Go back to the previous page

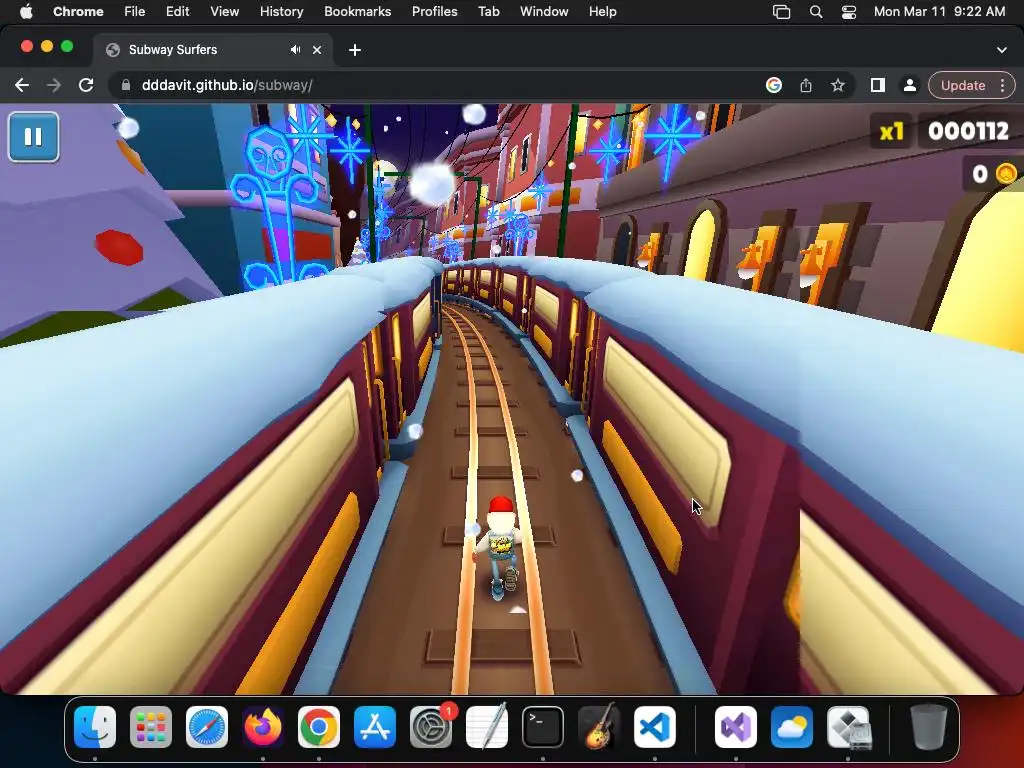pos(22,86)
